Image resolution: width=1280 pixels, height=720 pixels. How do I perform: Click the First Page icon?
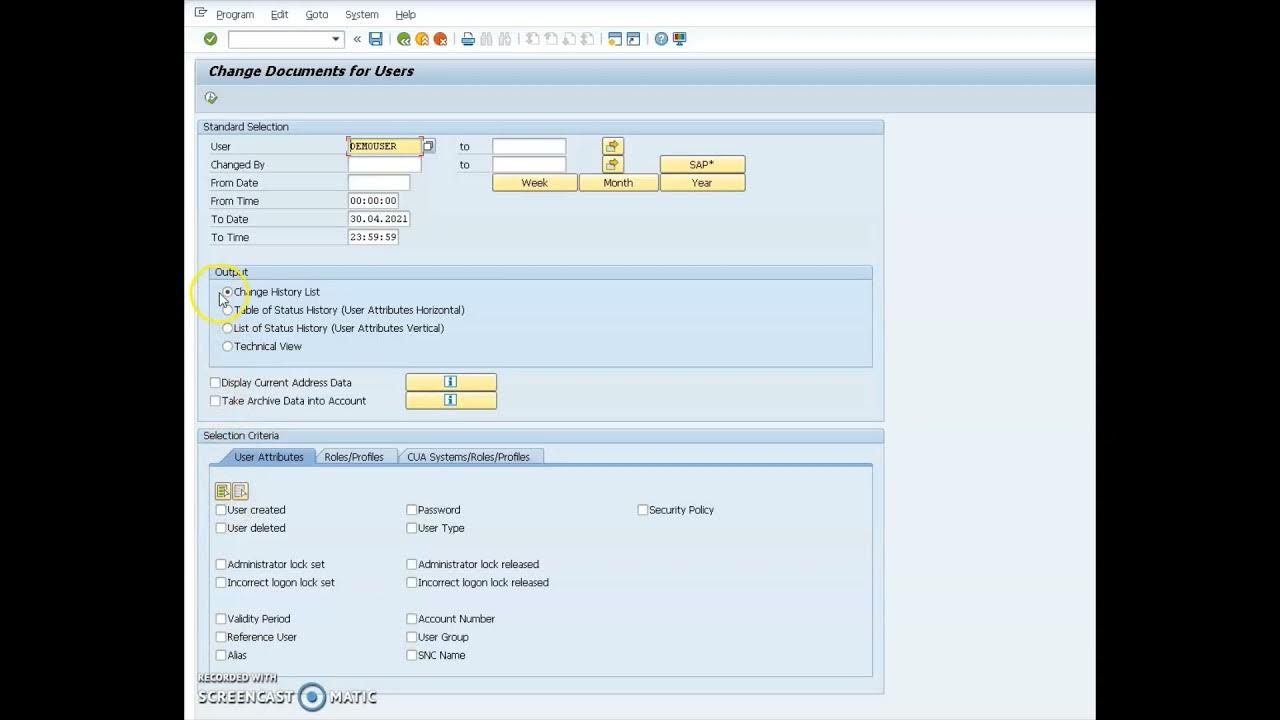click(533, 39)
